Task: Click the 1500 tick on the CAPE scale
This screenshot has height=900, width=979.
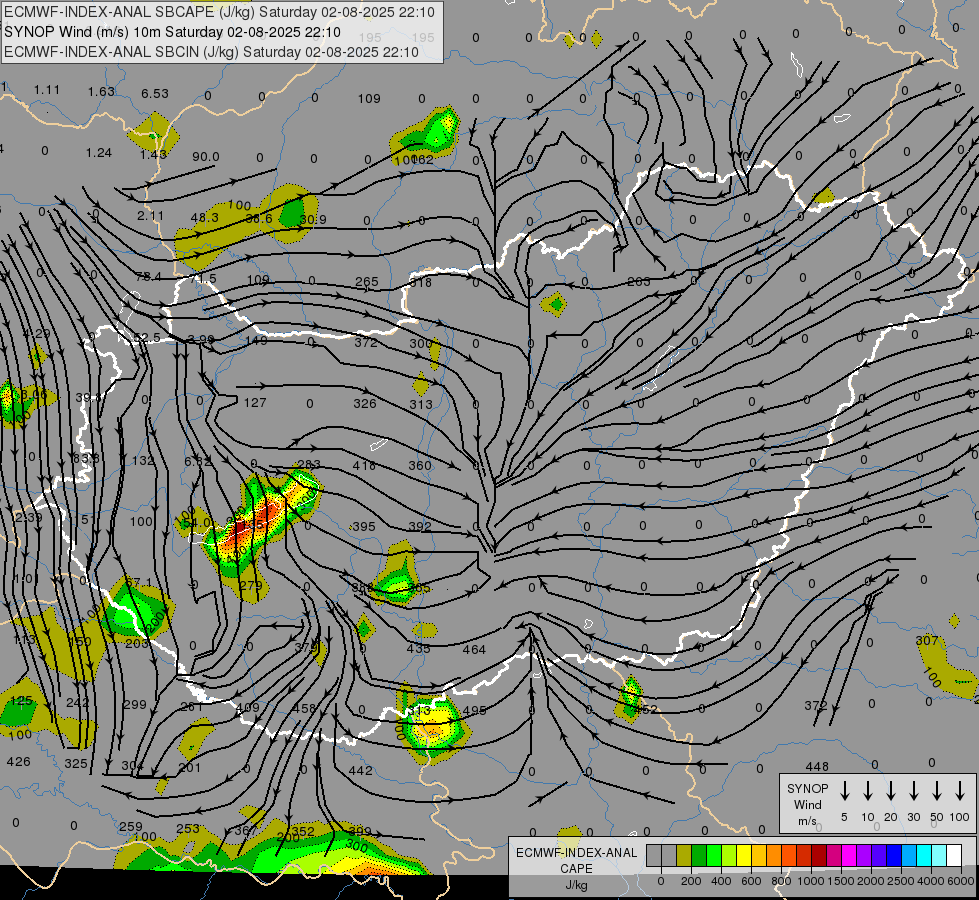Action: [x=841, y=881]
